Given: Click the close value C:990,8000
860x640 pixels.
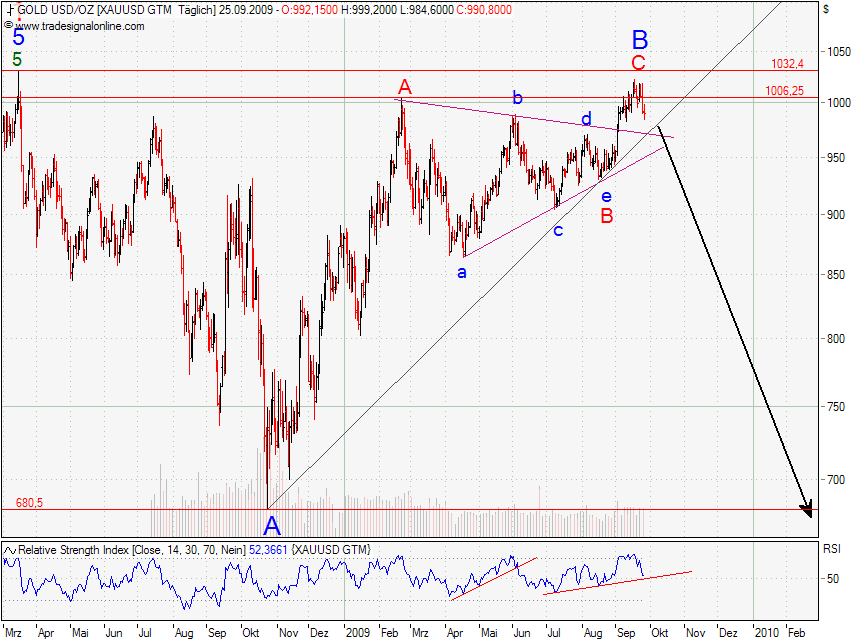Looking at the screenshot, I should (484, 10).
